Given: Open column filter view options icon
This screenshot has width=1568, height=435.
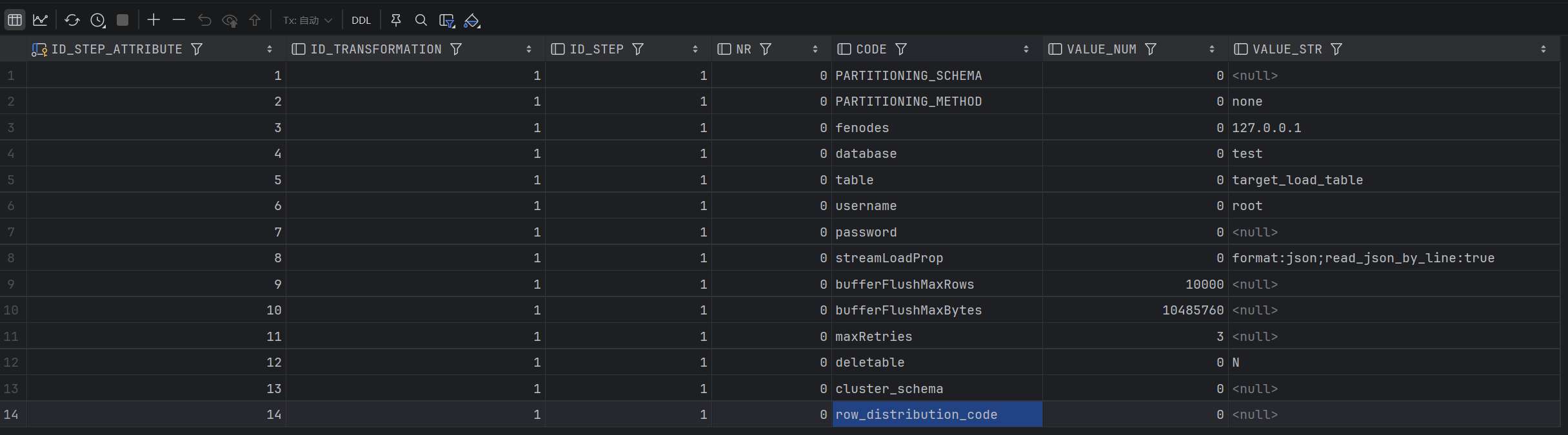Looking at the screenshot, I should click(x=446, y=21).
